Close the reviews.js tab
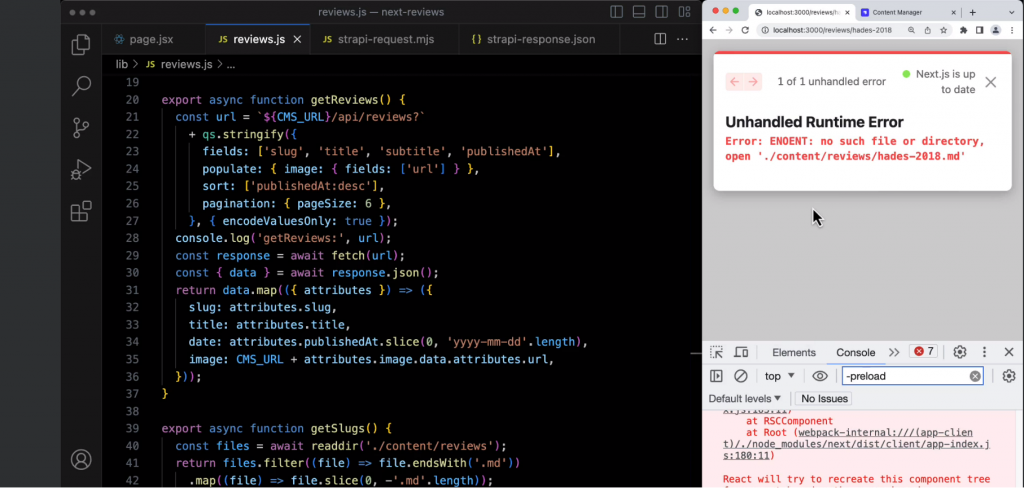 coord(297,39)
